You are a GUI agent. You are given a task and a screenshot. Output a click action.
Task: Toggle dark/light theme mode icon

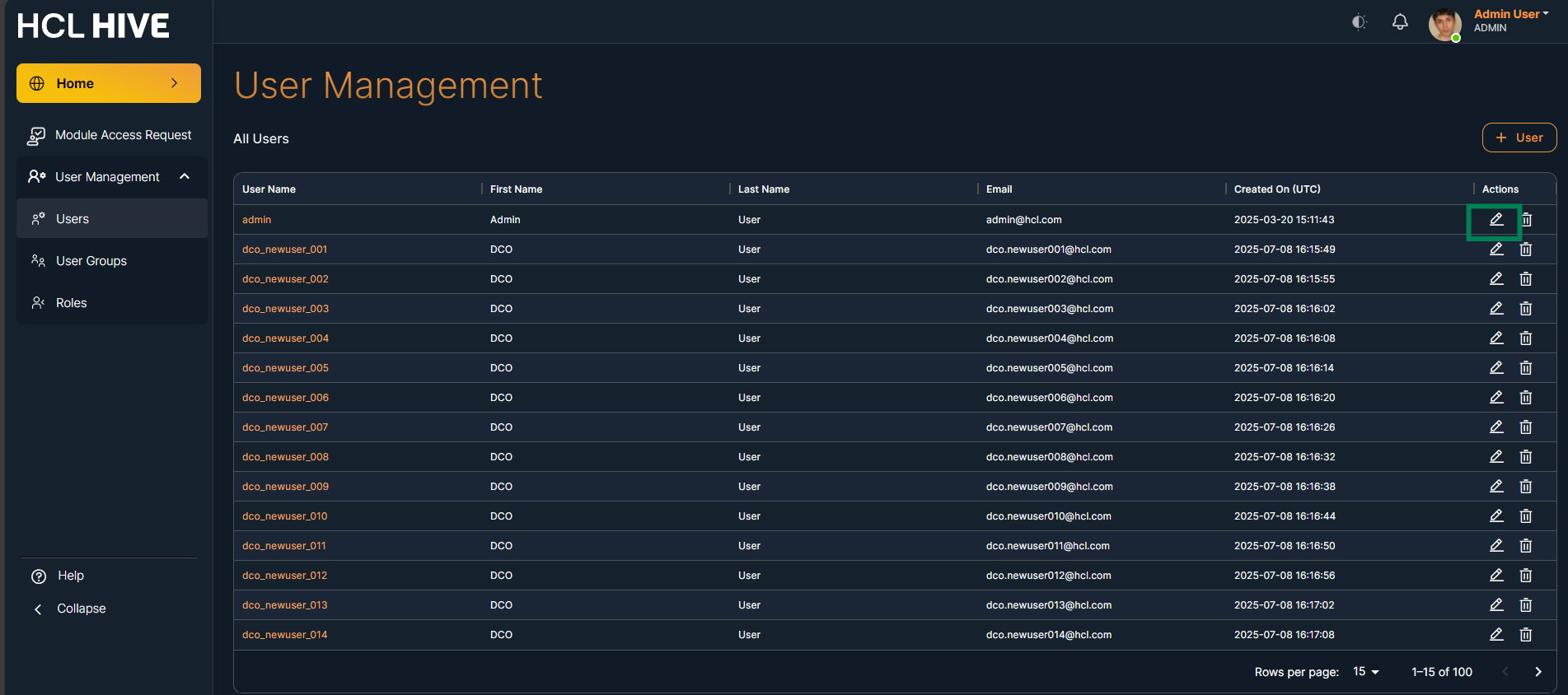(1360, 22)
